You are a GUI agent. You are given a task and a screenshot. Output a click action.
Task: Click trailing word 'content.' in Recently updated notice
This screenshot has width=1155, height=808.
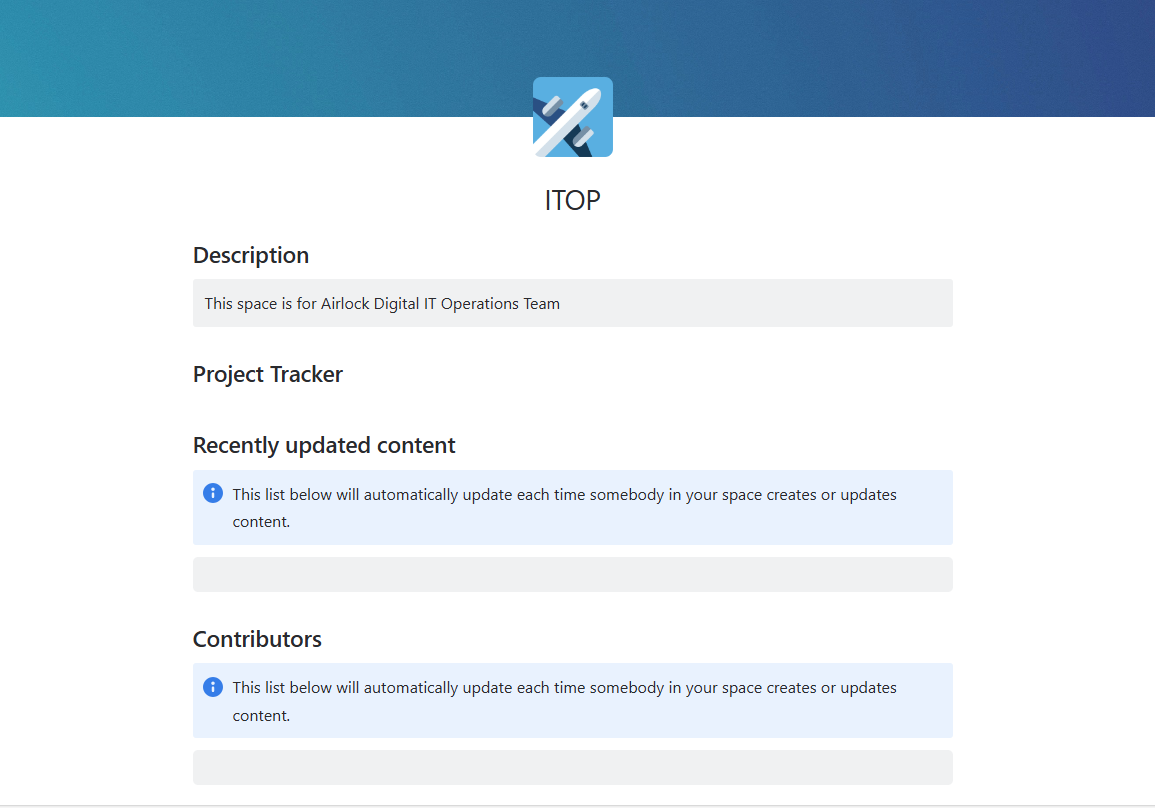click(x=261, y=521)
